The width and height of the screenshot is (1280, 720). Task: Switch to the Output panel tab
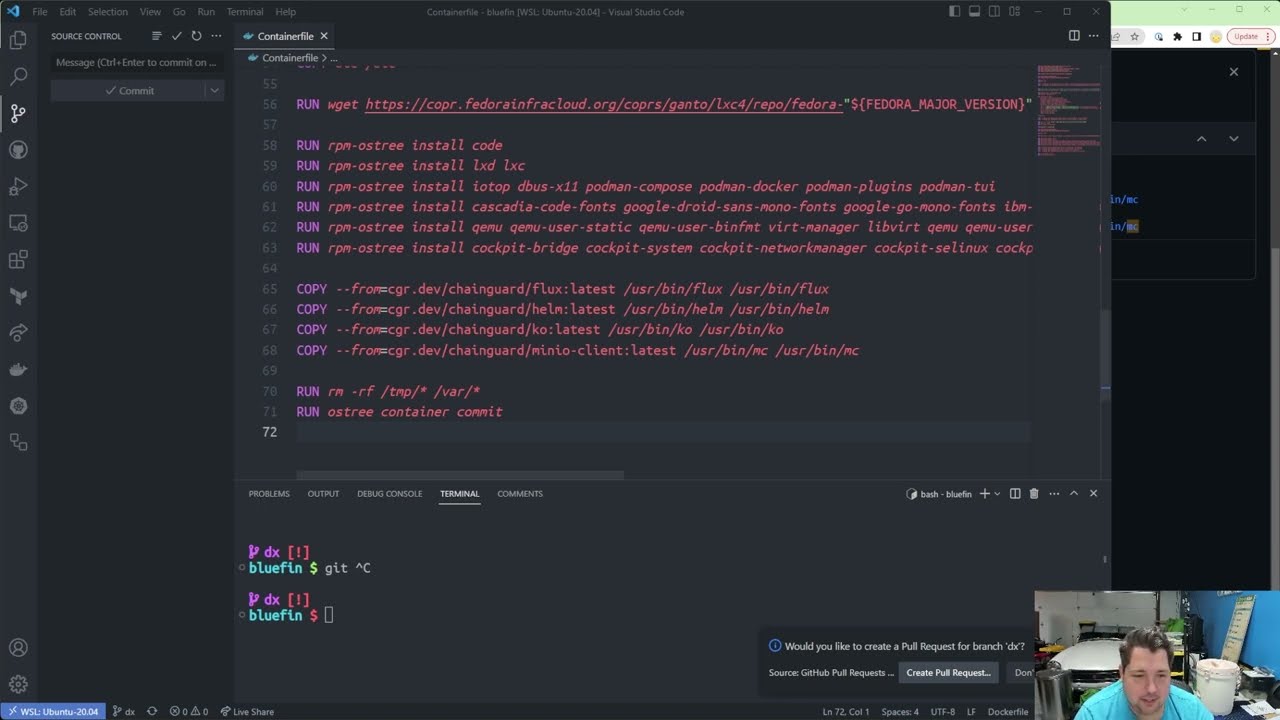323,493
